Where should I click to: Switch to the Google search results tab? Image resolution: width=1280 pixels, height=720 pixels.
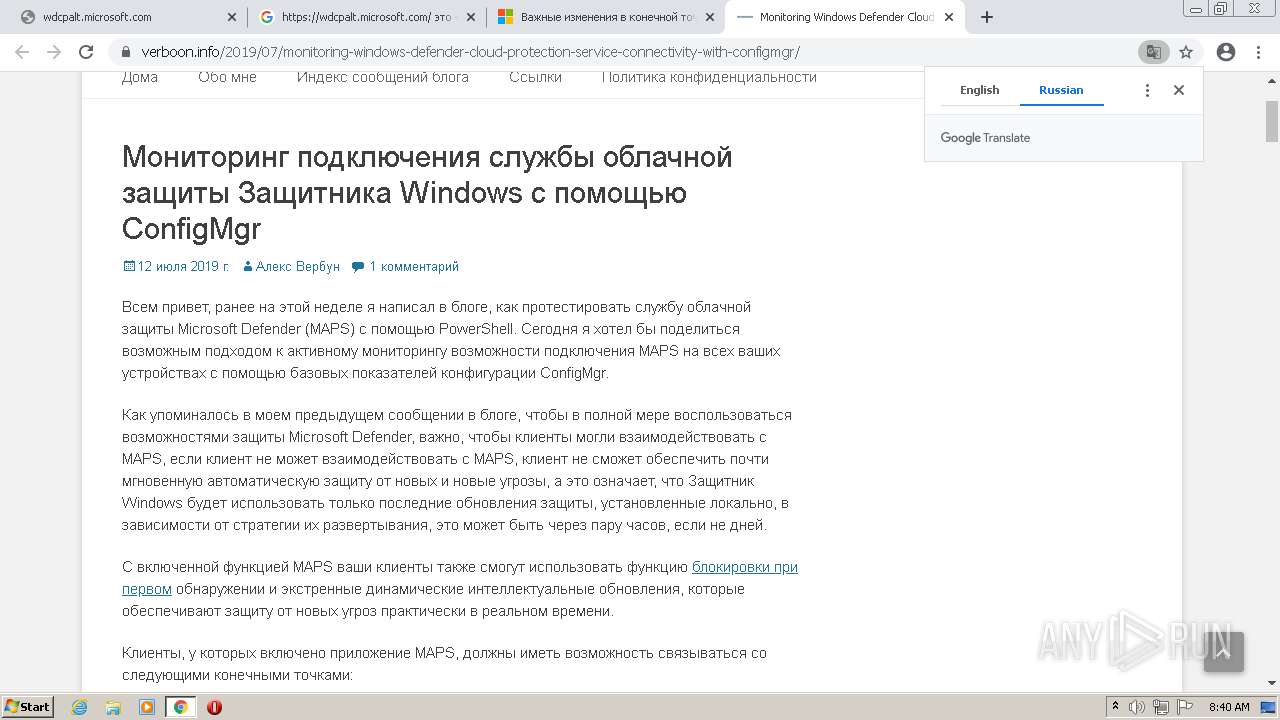[x=366, y=17]
